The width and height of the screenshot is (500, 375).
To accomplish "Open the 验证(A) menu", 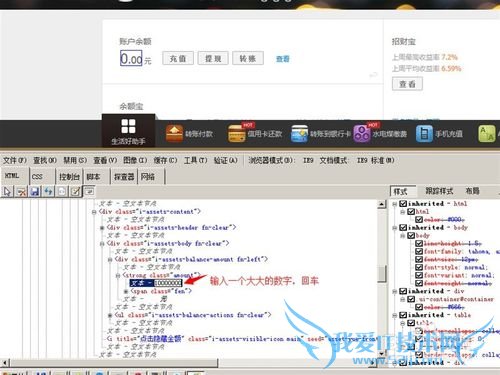I will click(226, 160).
